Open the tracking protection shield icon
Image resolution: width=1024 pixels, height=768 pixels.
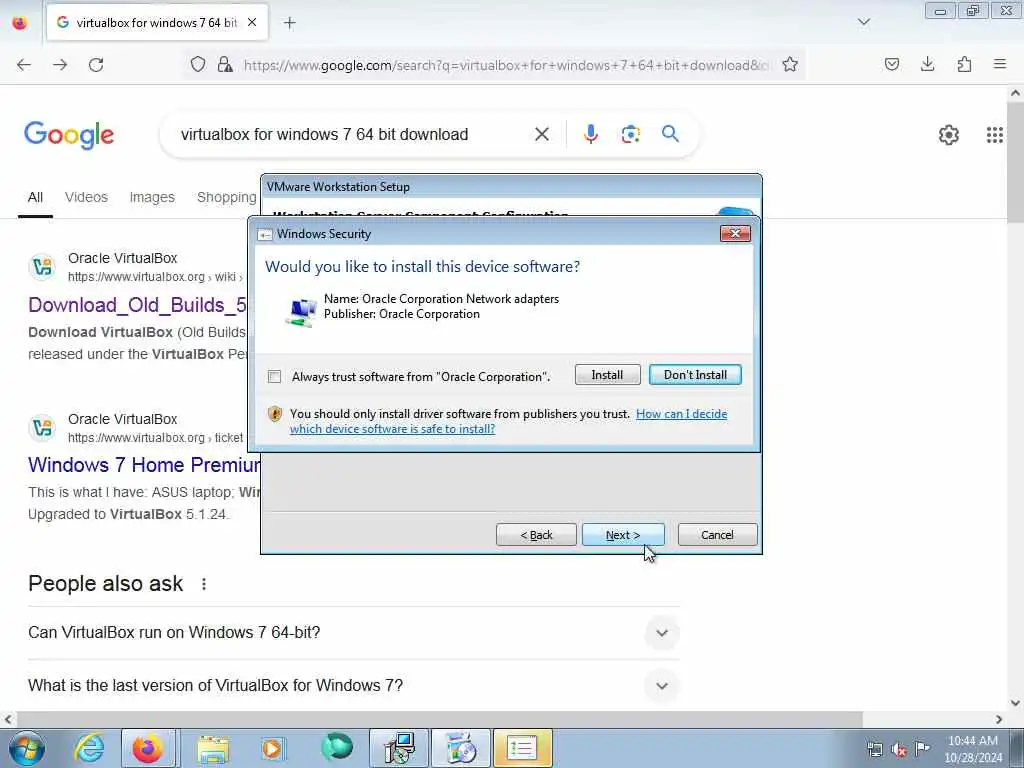(198, 64)
